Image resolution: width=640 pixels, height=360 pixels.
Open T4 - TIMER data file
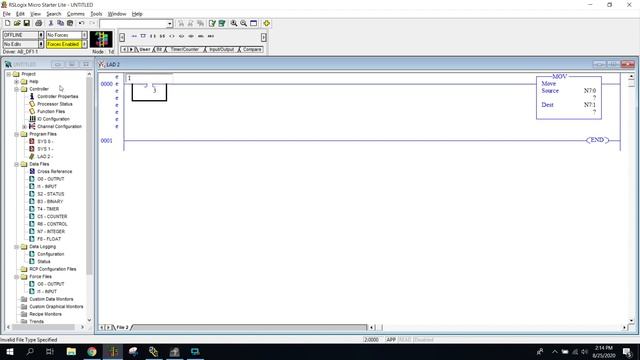(x=48, y=209)
